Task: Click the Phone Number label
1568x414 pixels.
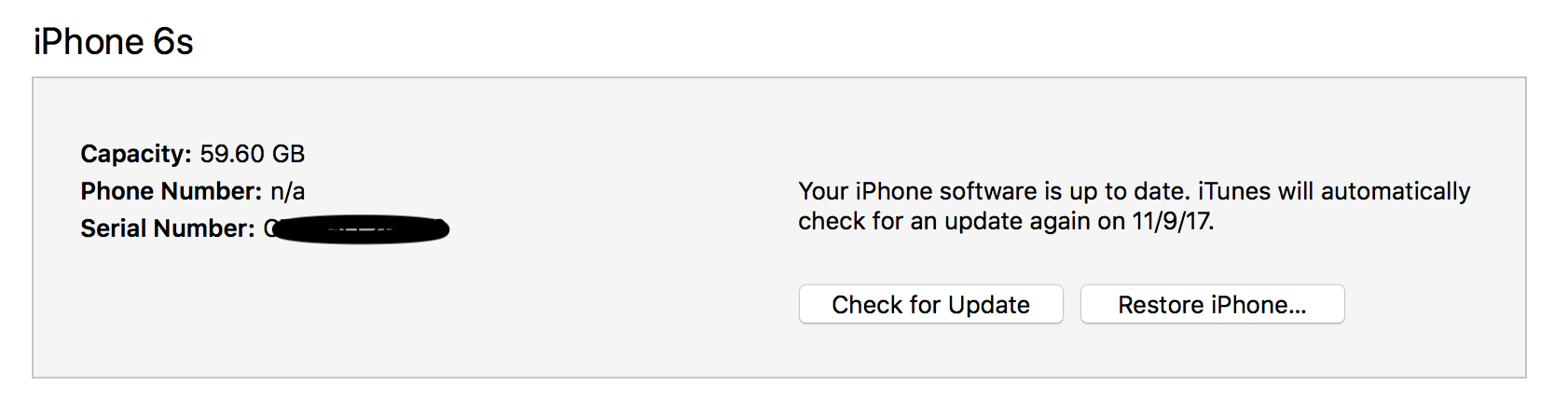Action: [x=171, y=191]
